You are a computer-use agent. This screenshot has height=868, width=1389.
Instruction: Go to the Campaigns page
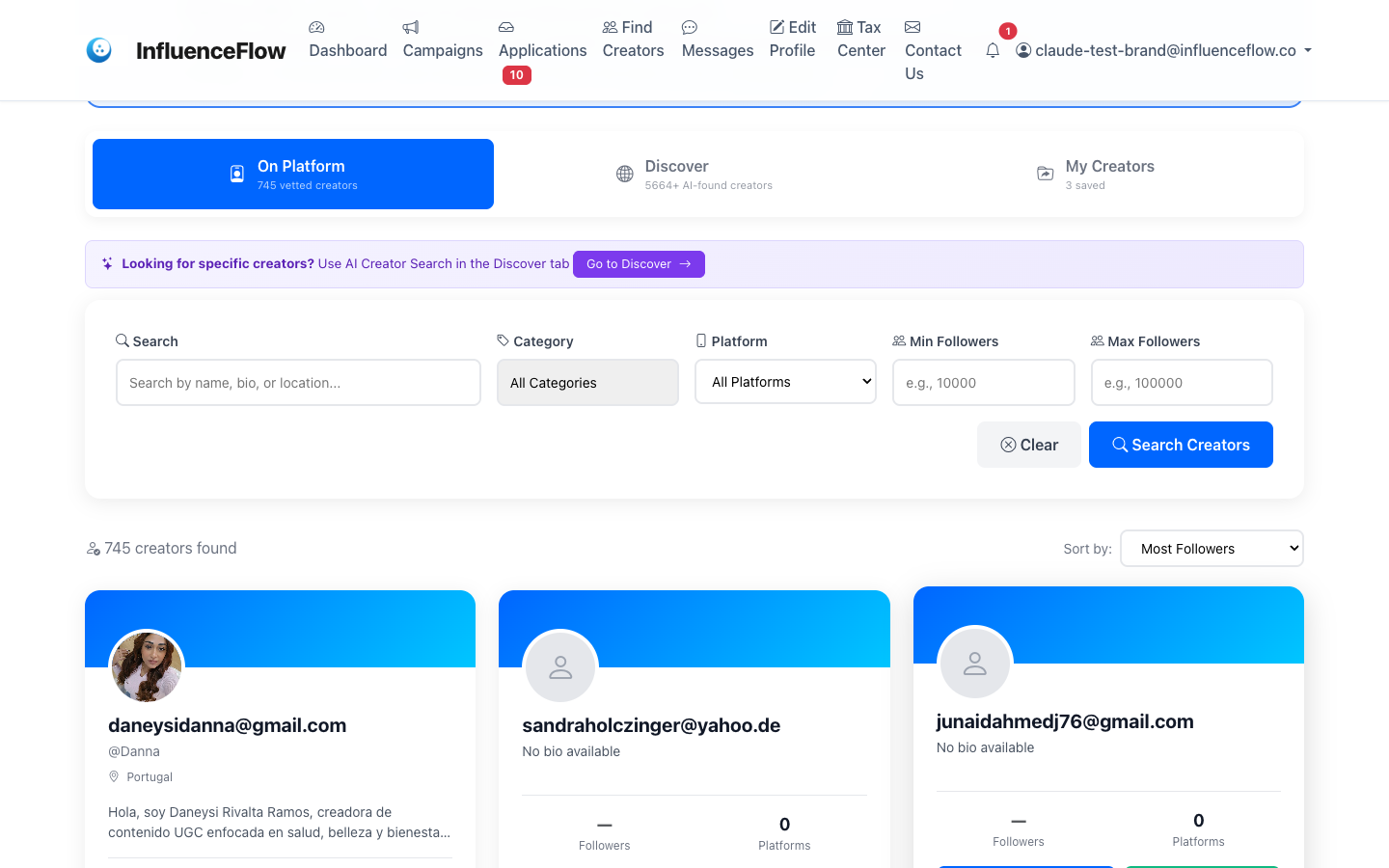(443, 40)
